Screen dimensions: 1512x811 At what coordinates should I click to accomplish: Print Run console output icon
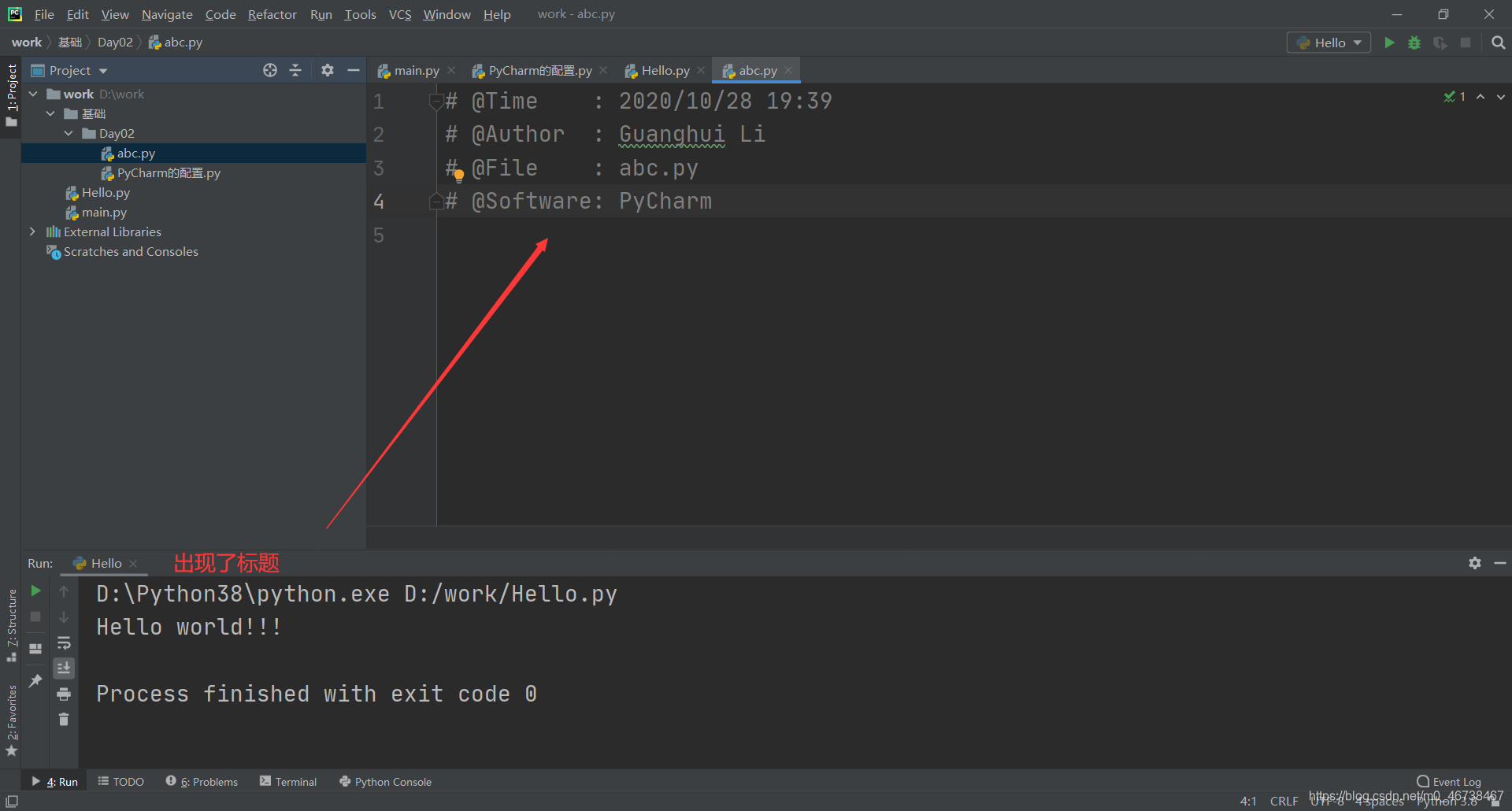click(64, 694)
